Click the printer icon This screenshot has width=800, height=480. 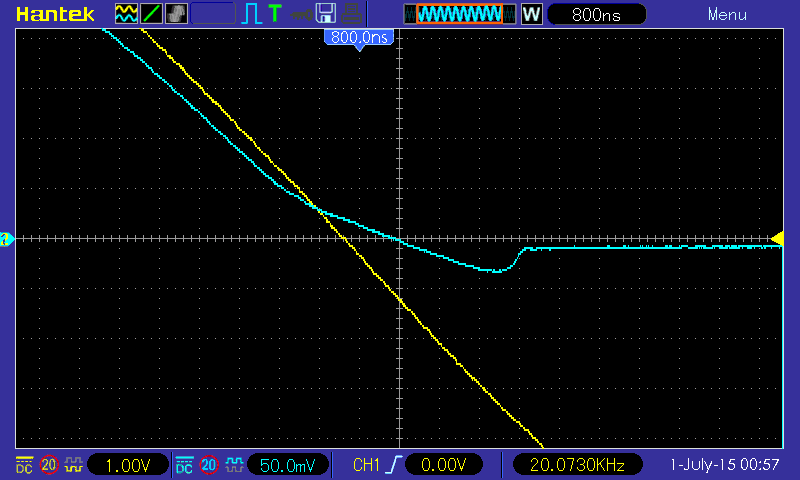[x=352, y=14]
